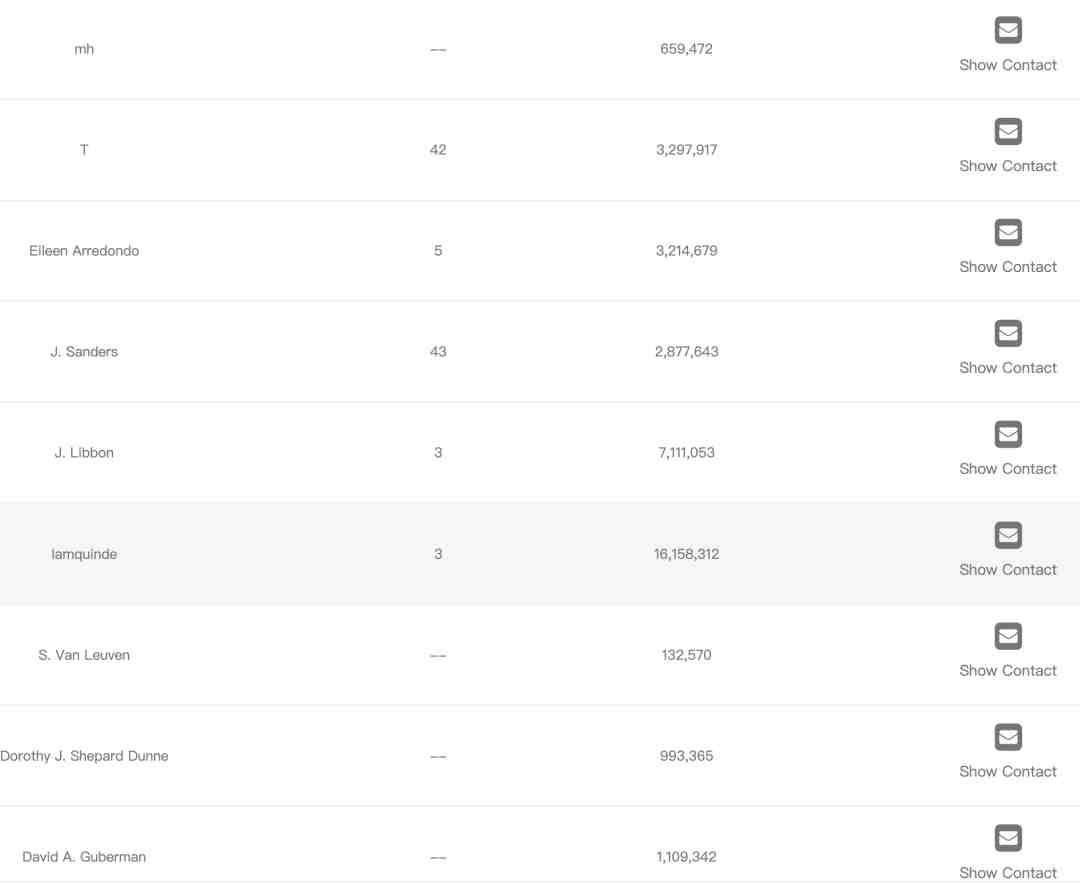Reveal contact info for J. Sanders
1080x885 pixels.
(x=1008, y=368)
